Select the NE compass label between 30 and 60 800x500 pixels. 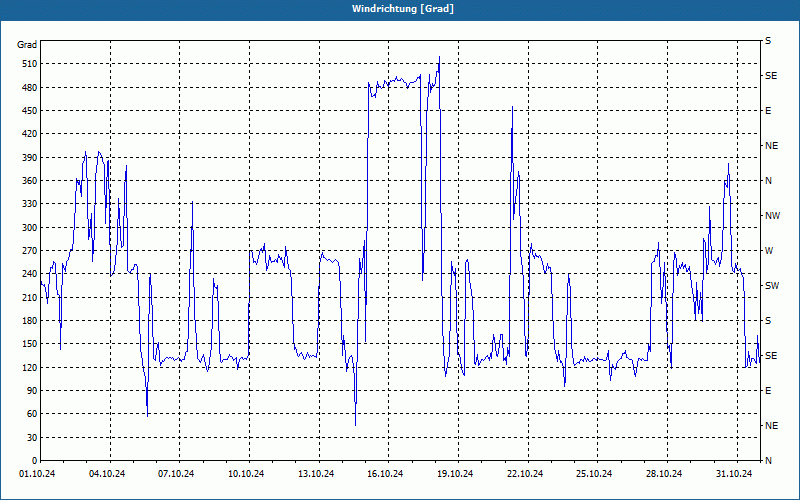pos(771,426)
